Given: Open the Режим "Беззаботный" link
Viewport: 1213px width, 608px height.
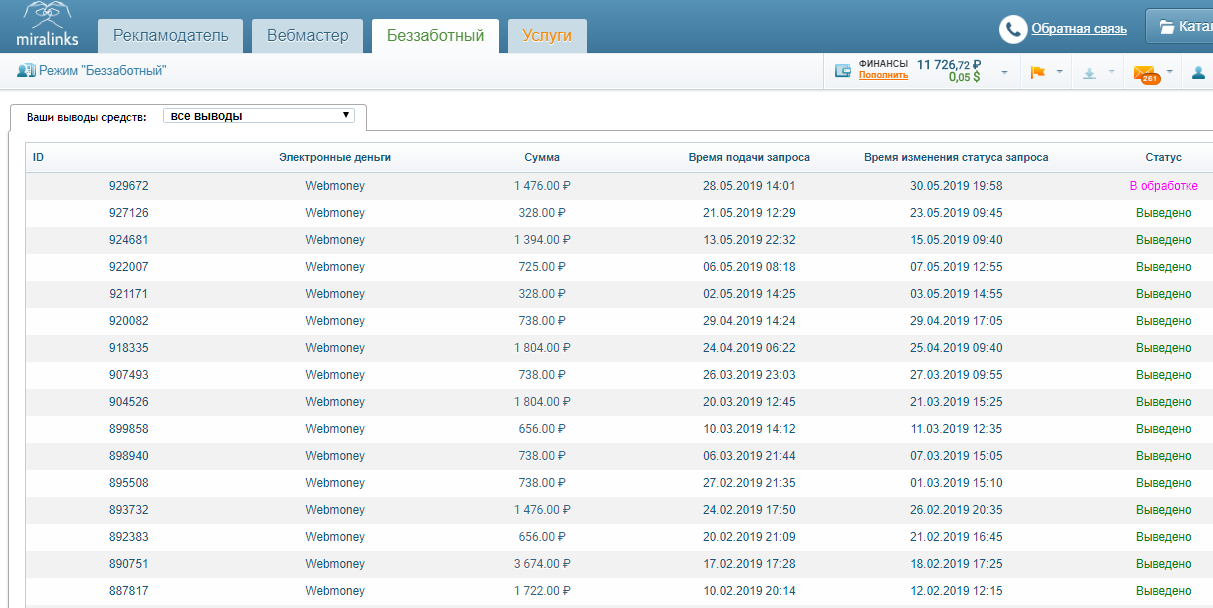Looking at the screenshot, I should click(x=102, y=71).
